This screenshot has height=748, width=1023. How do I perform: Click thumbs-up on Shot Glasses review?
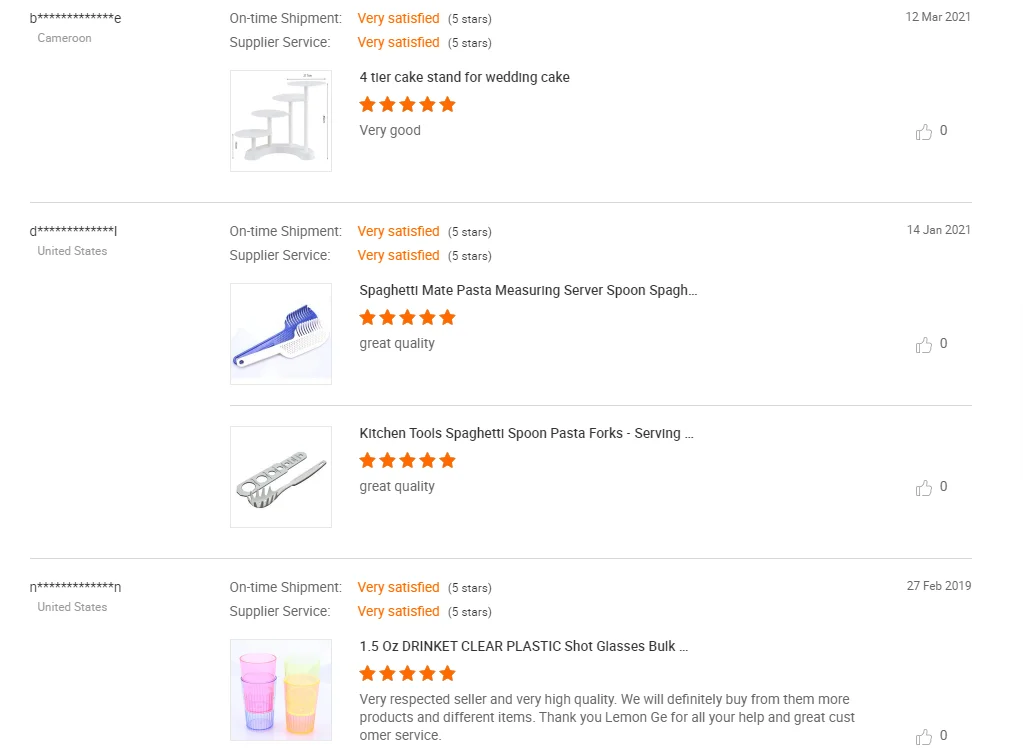click(x=924, y=737)
